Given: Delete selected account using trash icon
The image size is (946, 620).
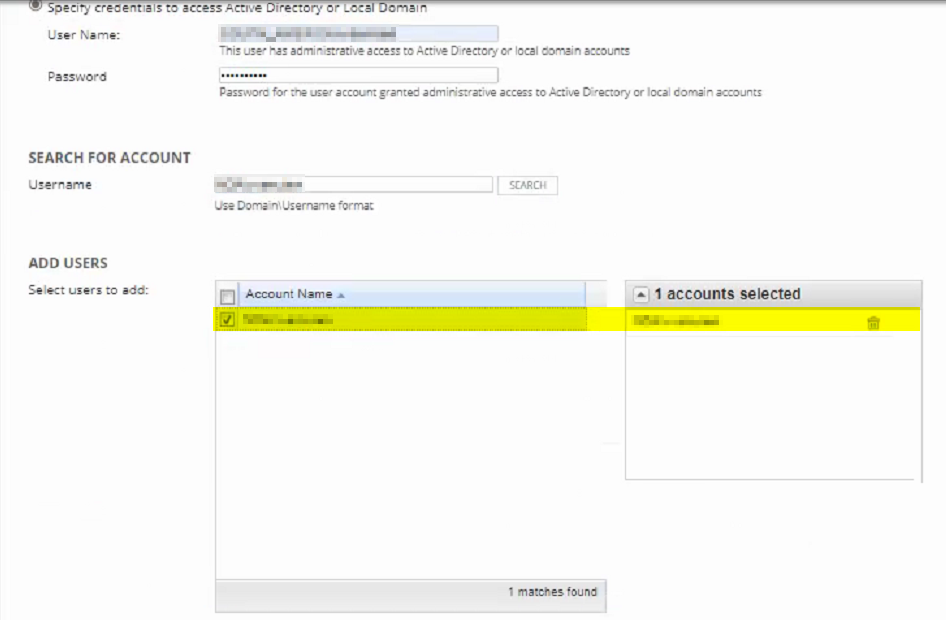Looking at the screenshot, I should click(873, 323).
